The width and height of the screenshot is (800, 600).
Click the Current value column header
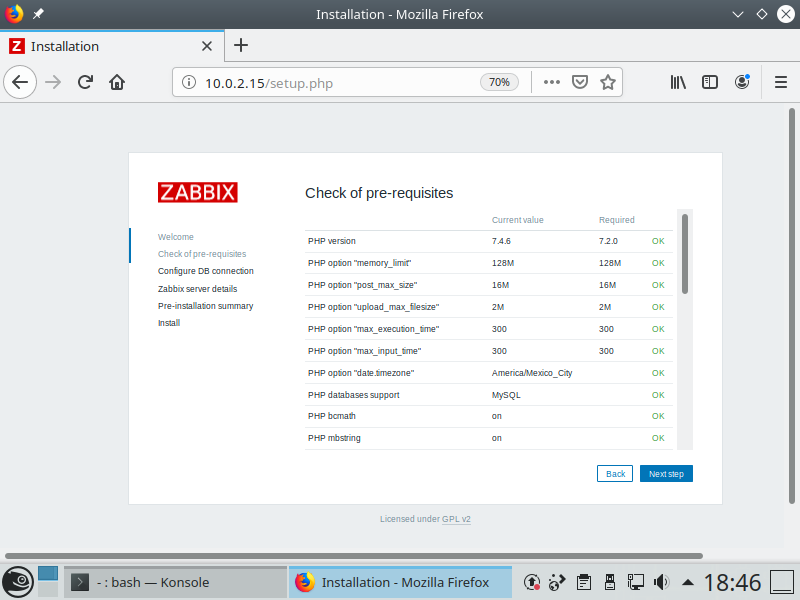(x=517, y=220)
